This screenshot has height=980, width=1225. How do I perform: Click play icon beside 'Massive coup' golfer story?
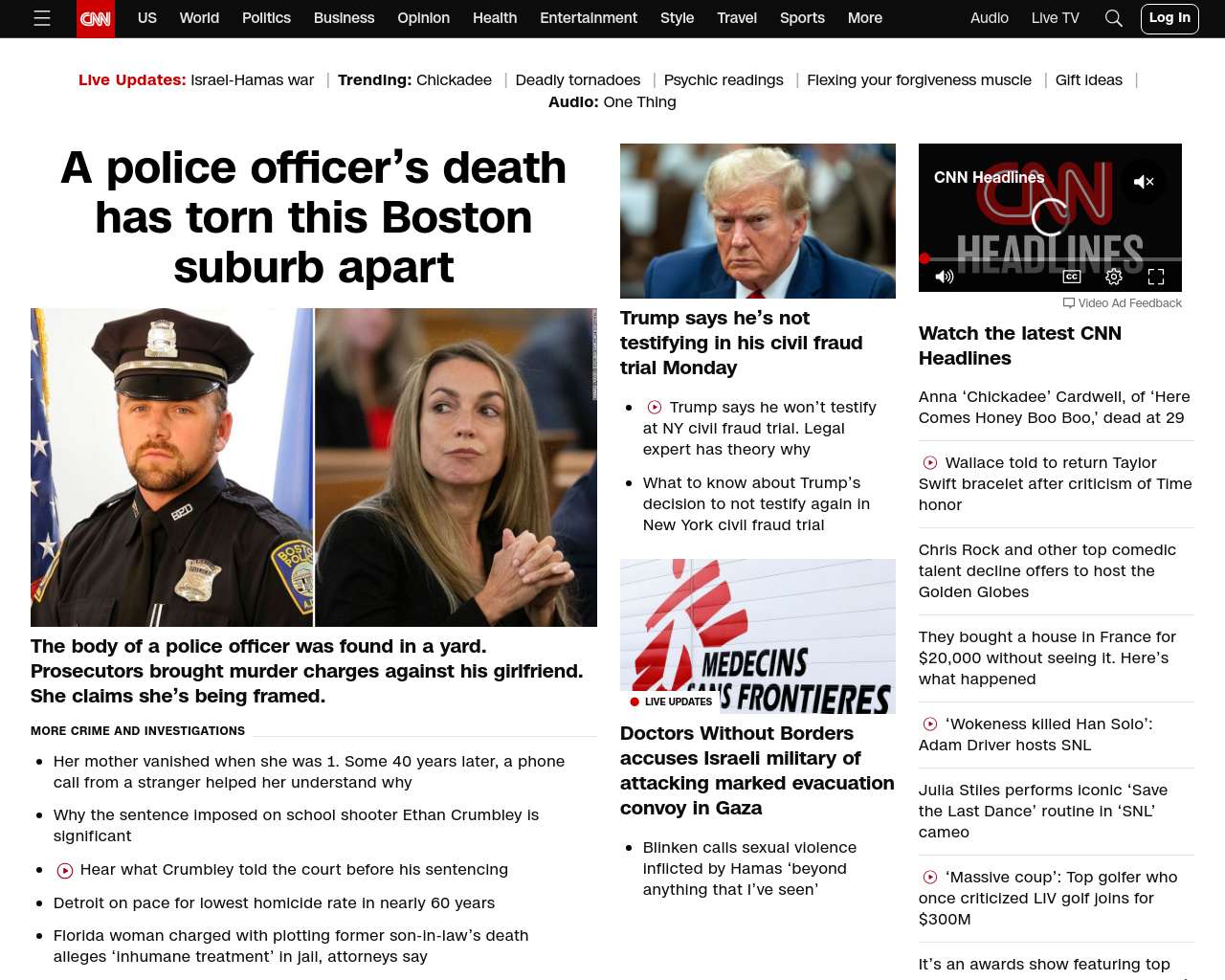930,878
